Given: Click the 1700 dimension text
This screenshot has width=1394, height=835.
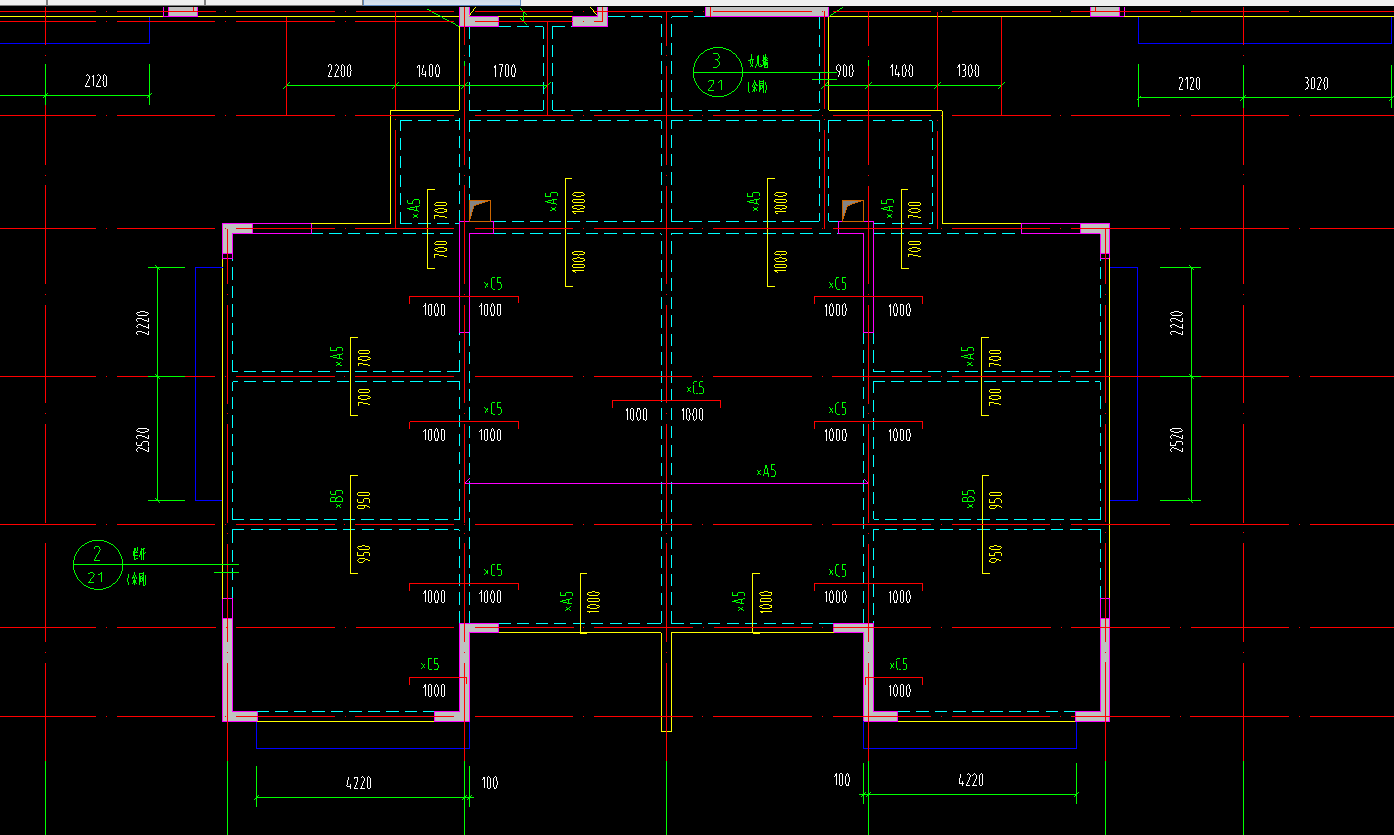Looking at the screenshot, I should tap(505, 71).
